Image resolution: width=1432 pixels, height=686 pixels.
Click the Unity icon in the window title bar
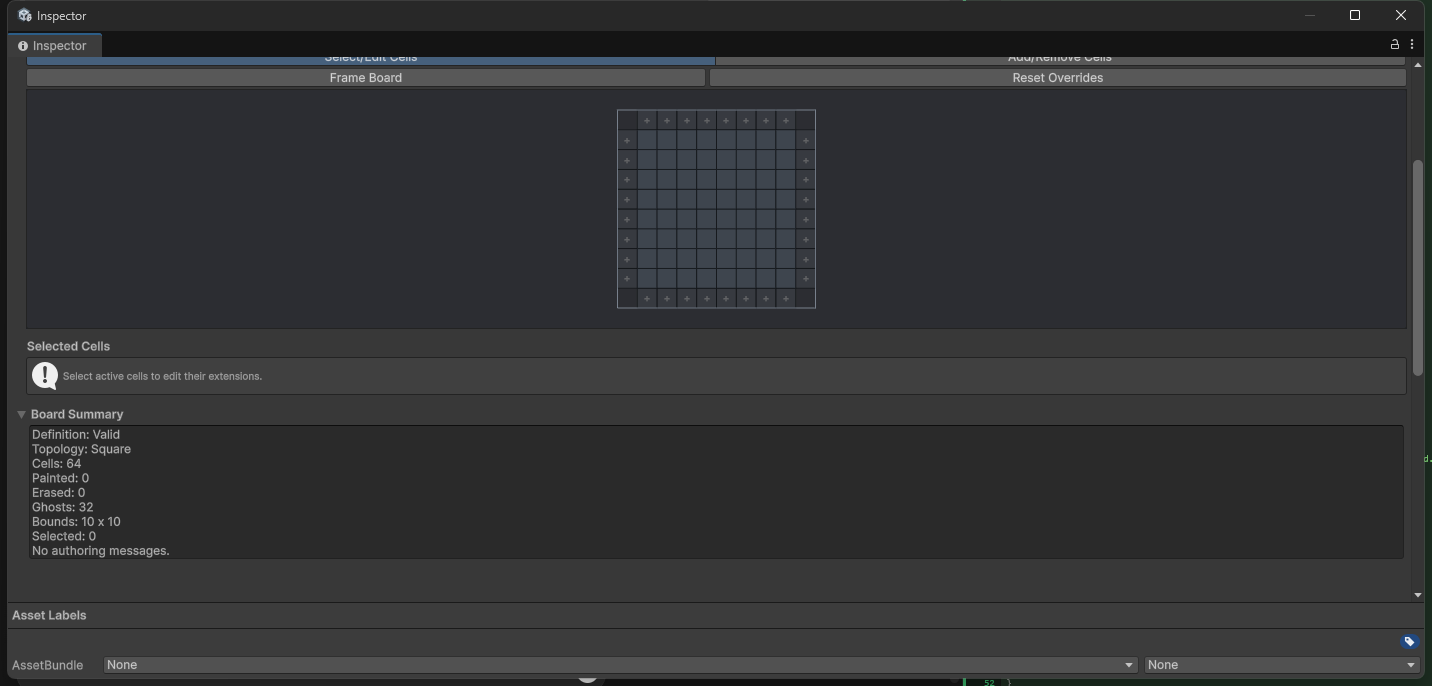pyautogui.click(x=25, y=15)
